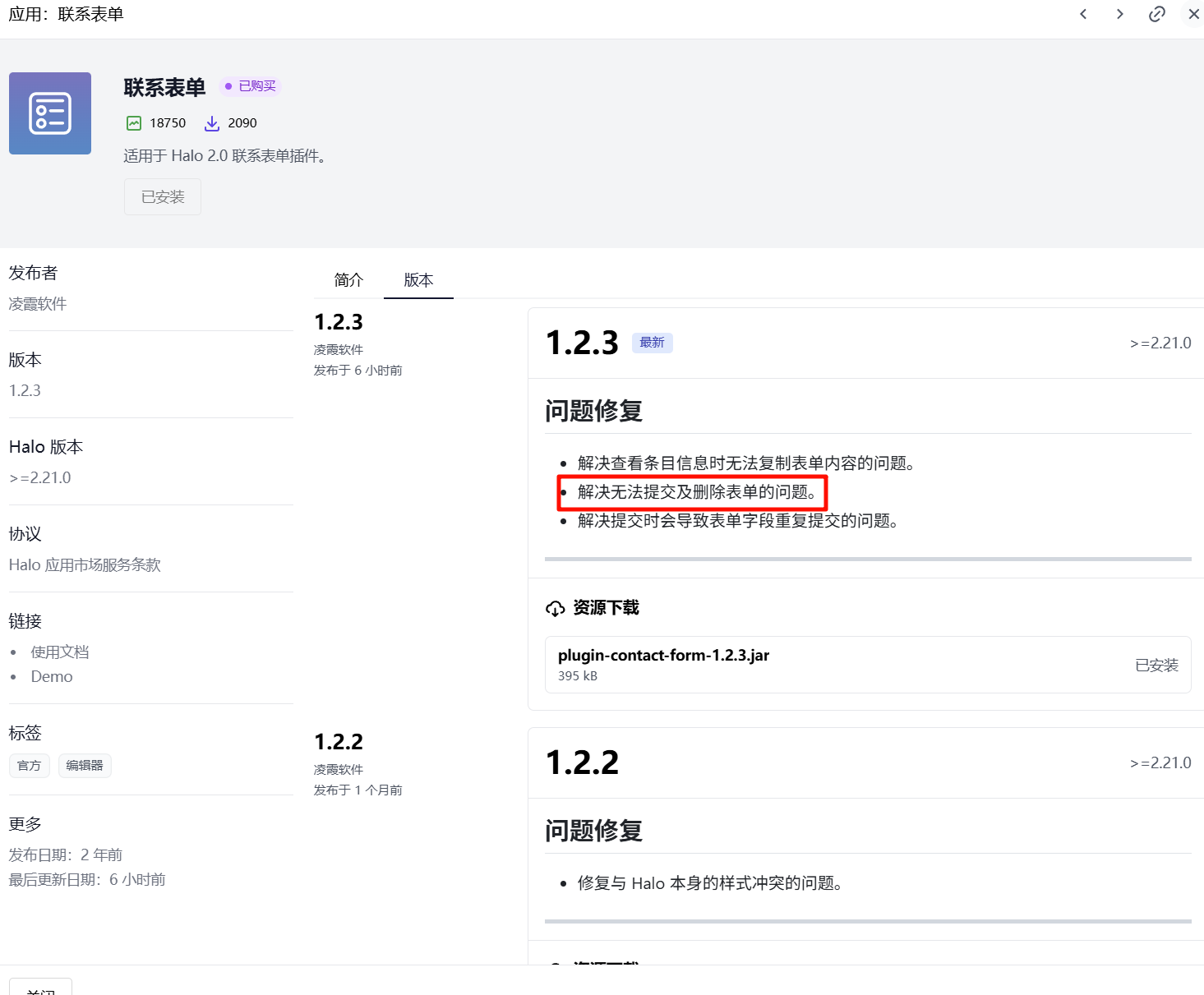Click the 解决无法提交及删除表单的问题 list item

[x=697, y=492]
